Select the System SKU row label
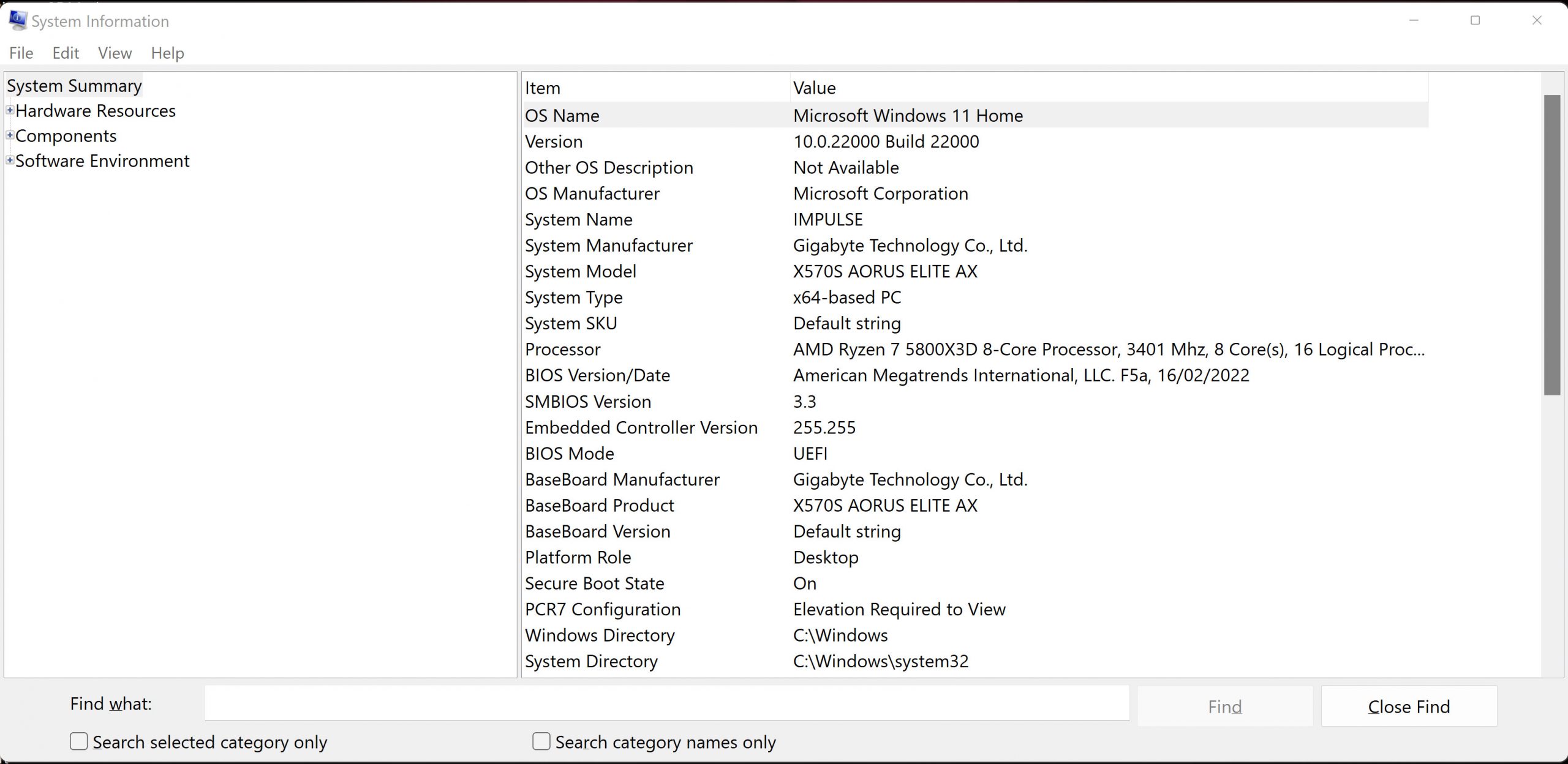 point(571,323)
